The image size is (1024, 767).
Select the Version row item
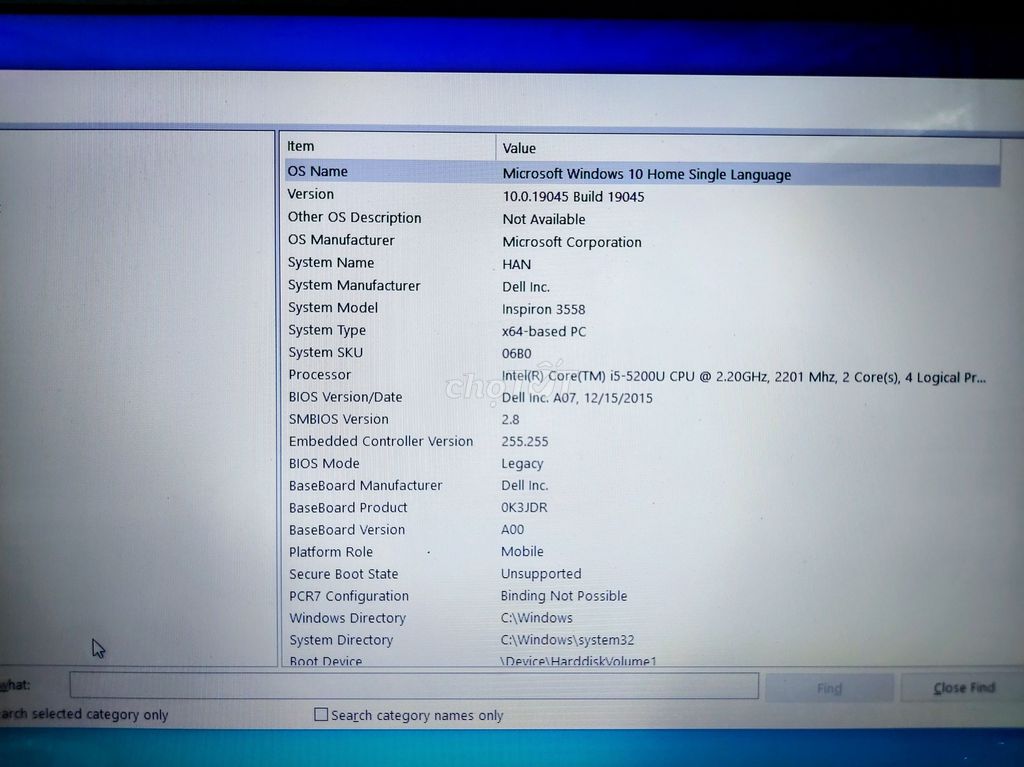[311, 194]
